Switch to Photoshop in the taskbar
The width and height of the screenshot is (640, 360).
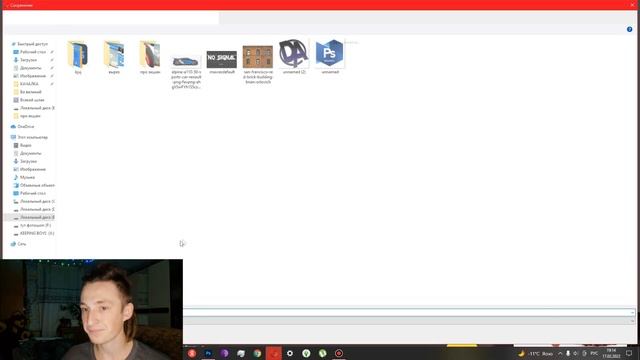(x=208, y=353)
